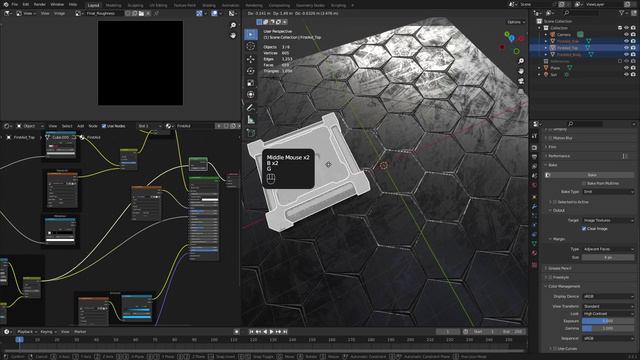Open the View Transform Standard dropdown

[x=608, y=306]
